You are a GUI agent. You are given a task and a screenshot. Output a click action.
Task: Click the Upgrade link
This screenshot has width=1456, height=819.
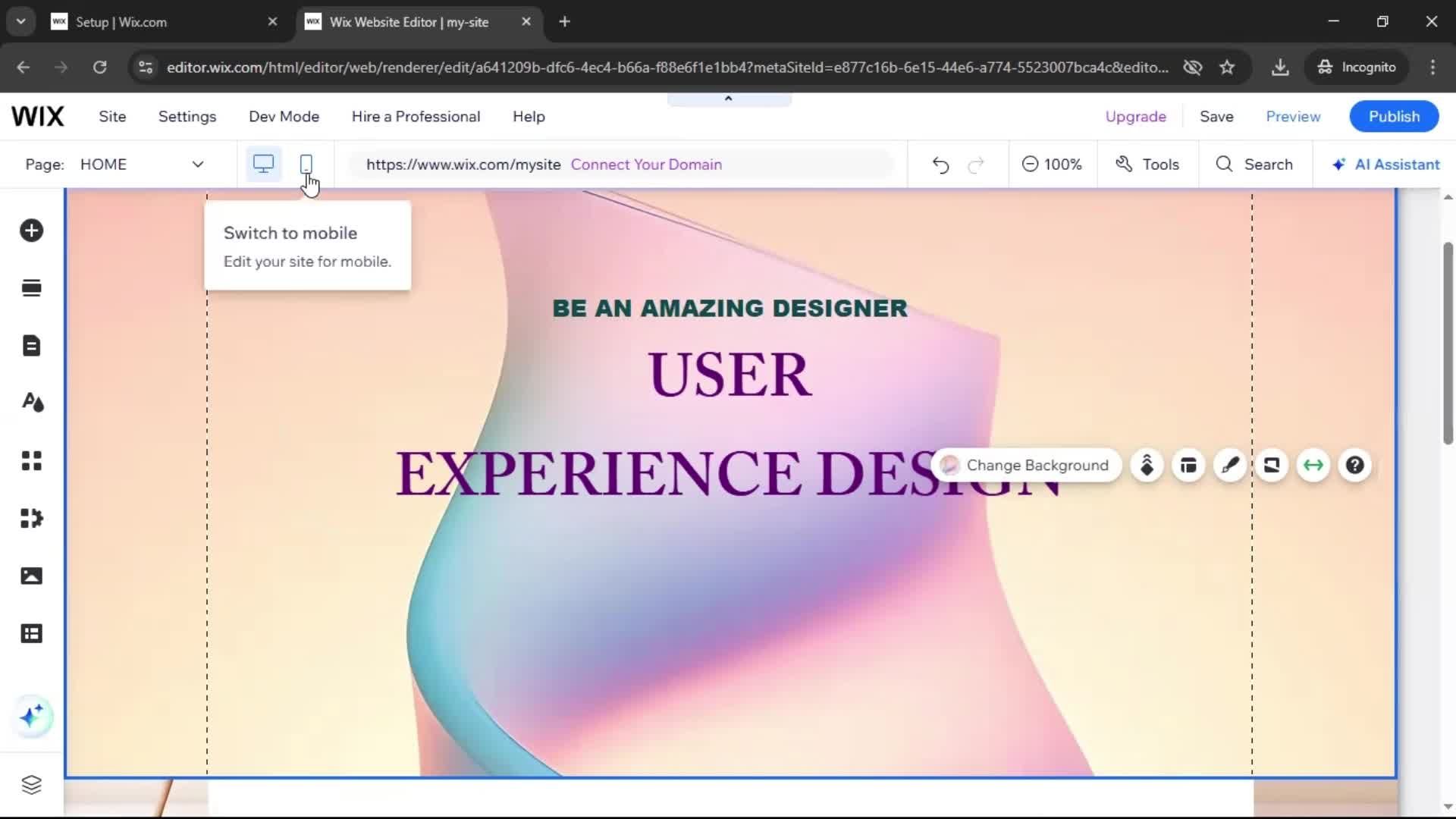point(1135,117)
